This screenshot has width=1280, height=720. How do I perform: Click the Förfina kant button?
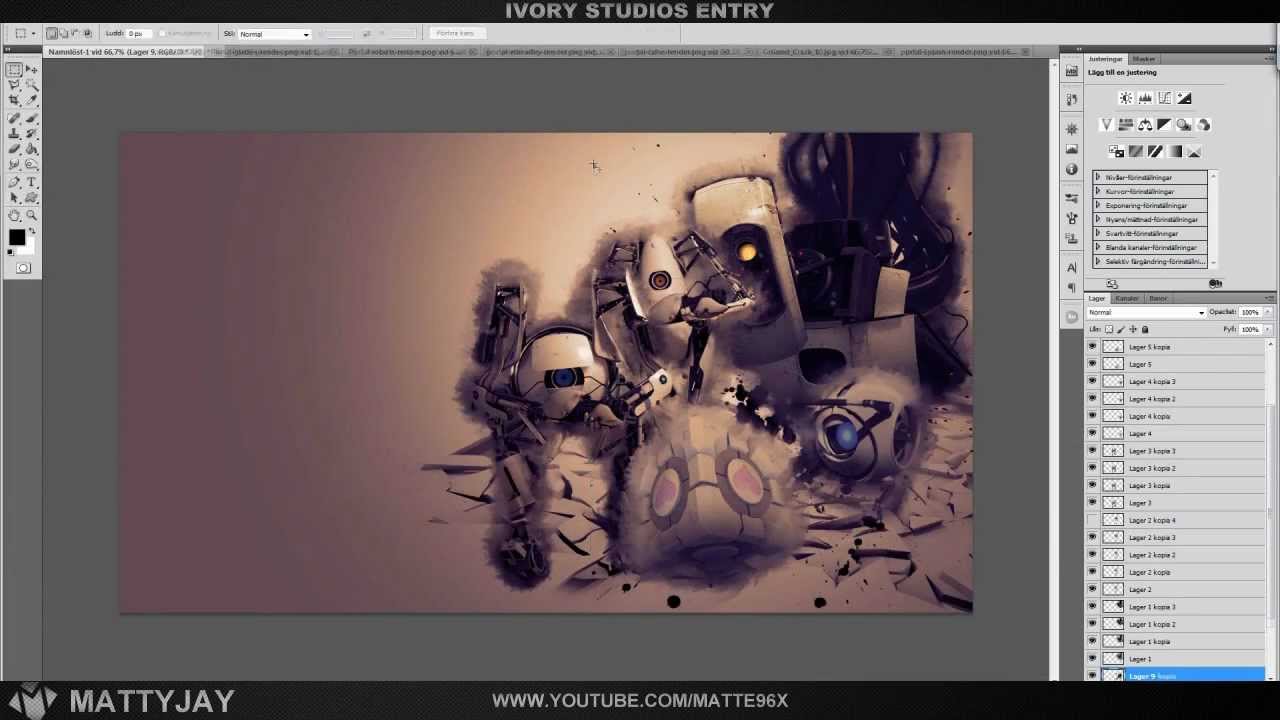pyautogui.click(x=456, y=33)
